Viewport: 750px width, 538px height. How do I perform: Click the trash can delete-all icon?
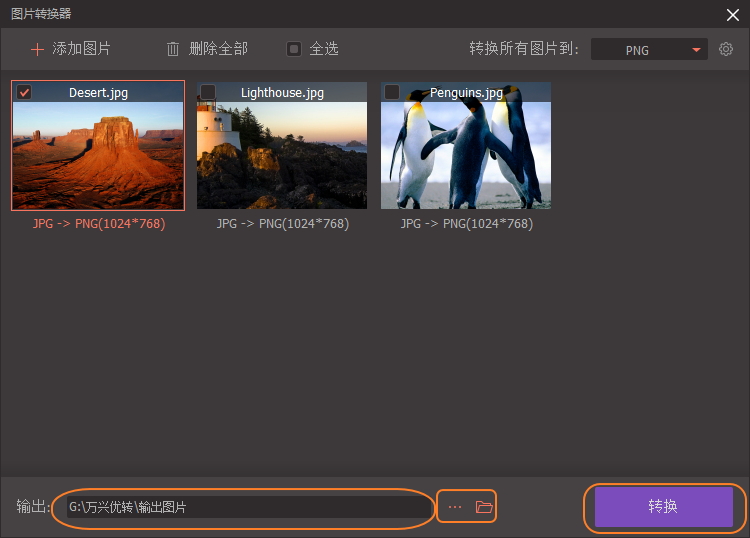pyautogui.click(x=173, y=49)
